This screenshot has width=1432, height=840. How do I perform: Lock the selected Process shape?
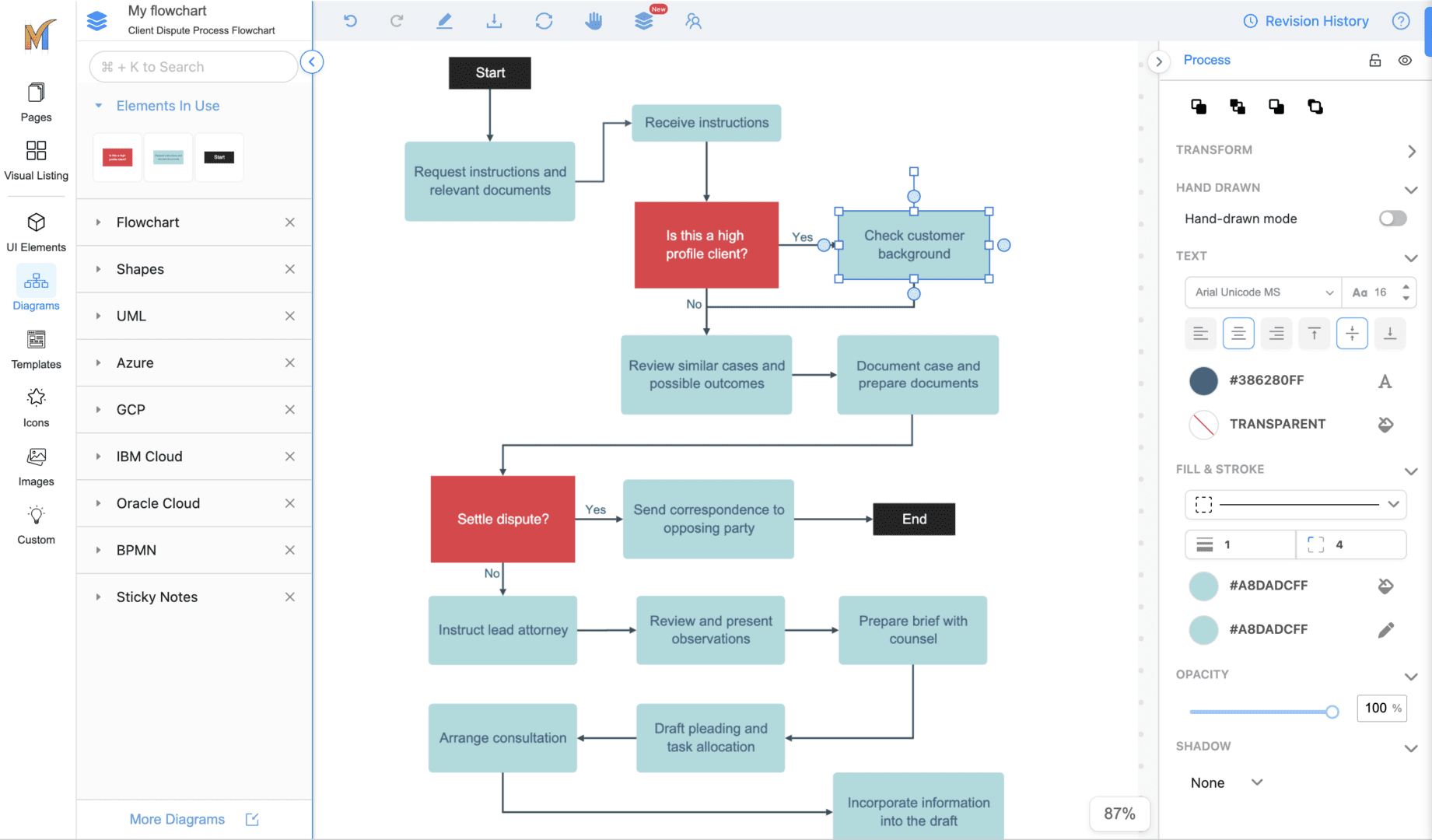tap(1375, 60)
